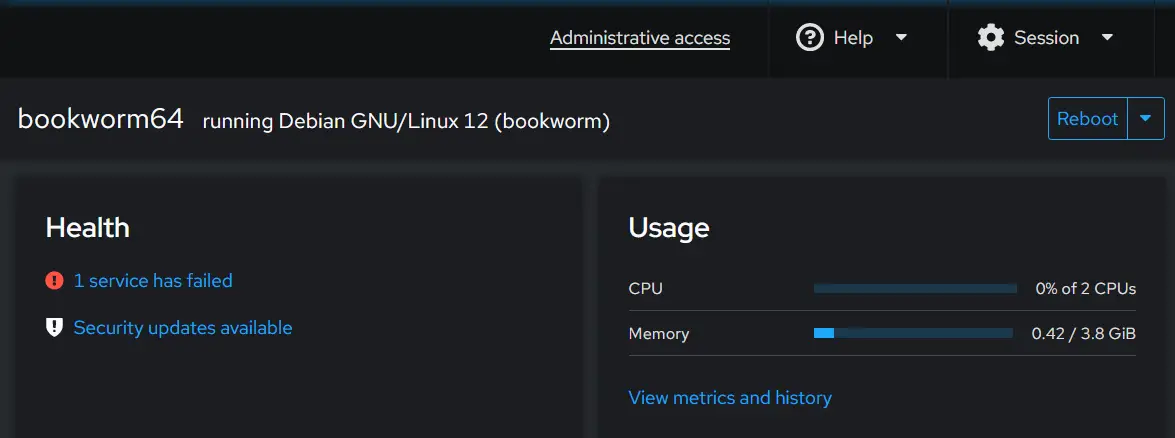The height and width of the screenshot is (438, 1175).
Task: Expand the Session menu caret
Action: pyautogui.click(x=1108, y=38)
